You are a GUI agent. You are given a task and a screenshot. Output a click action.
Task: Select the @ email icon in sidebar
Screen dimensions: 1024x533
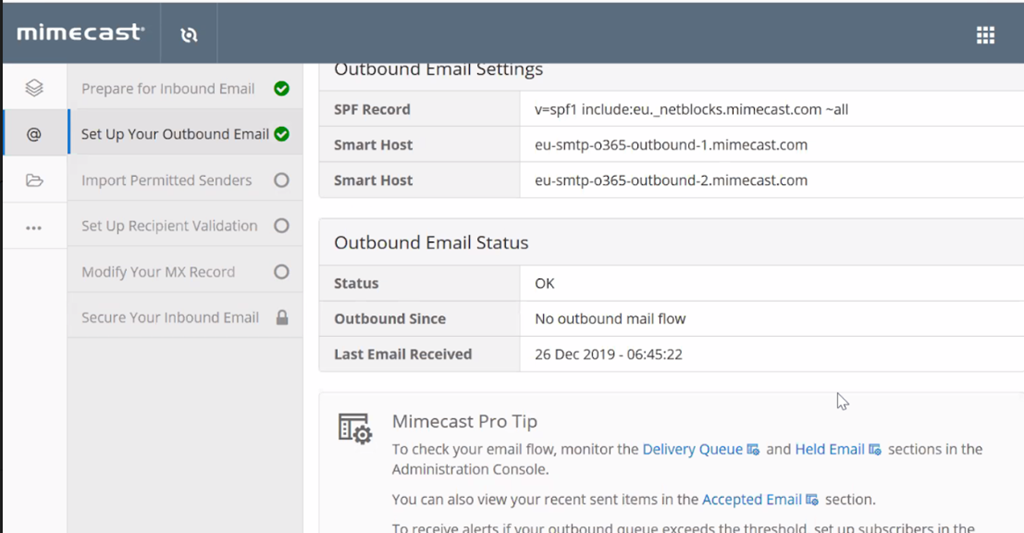[x=34, y=134]
